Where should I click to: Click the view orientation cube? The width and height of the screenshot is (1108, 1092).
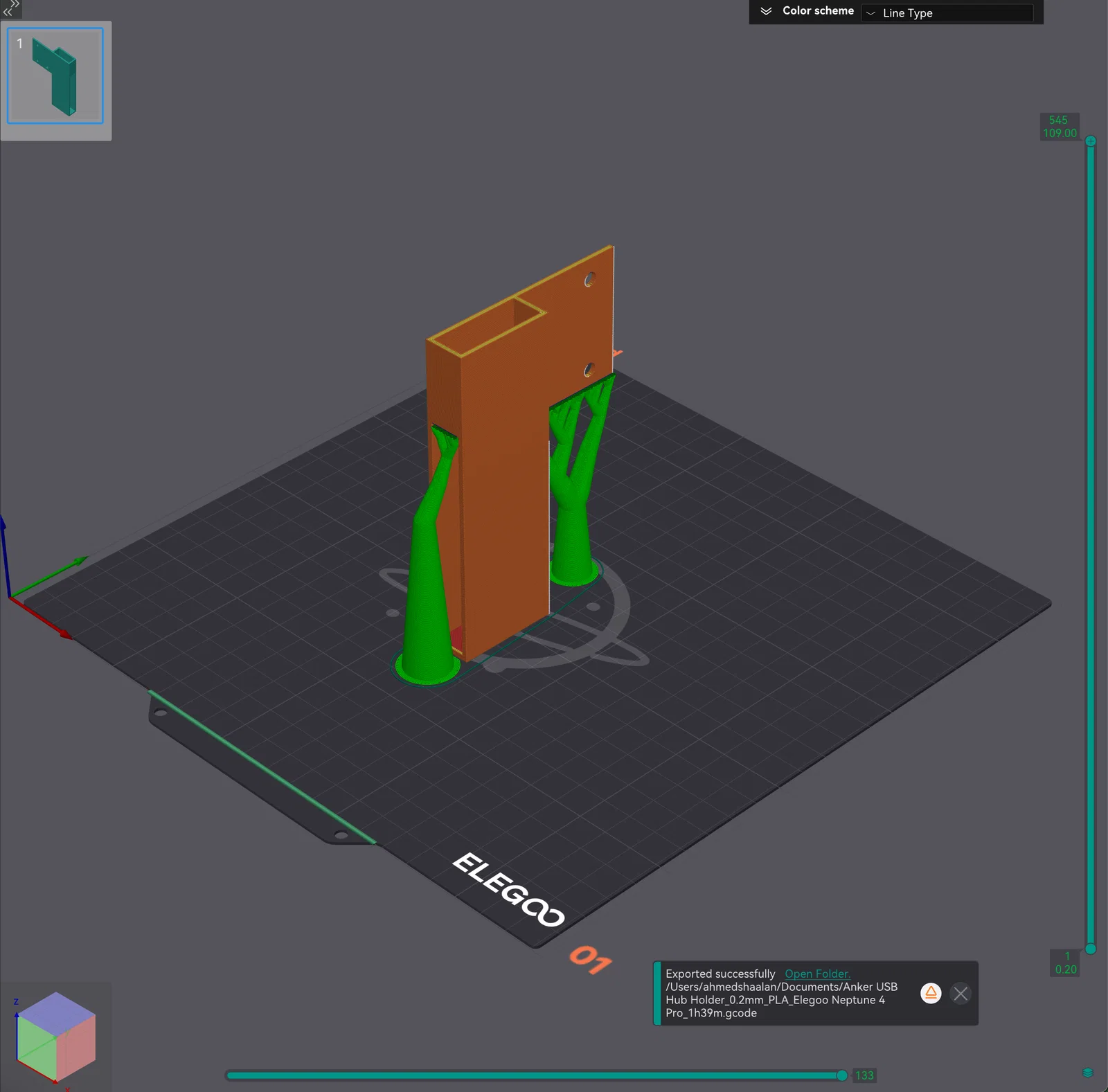55,1037
